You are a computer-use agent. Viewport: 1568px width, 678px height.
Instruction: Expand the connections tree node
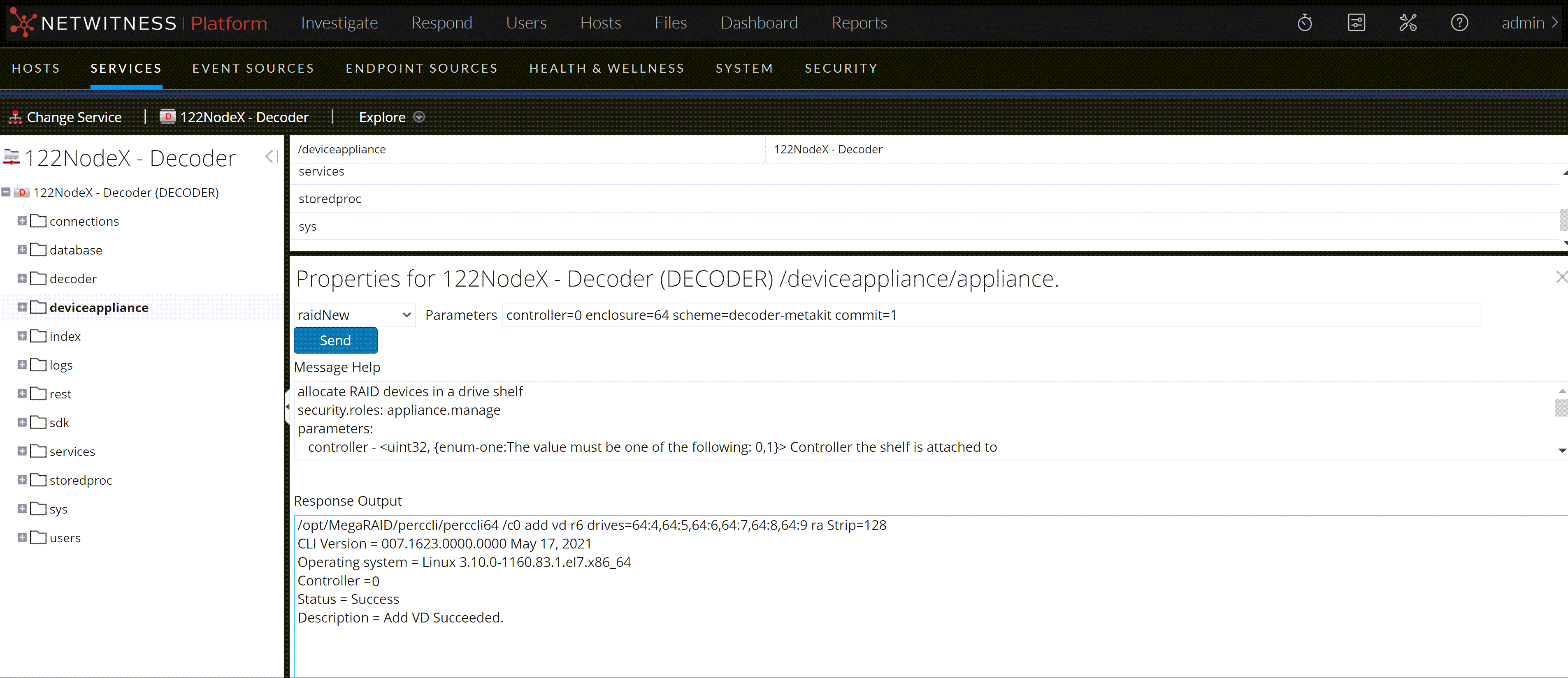pyautogui.click(x=22, y=221)
